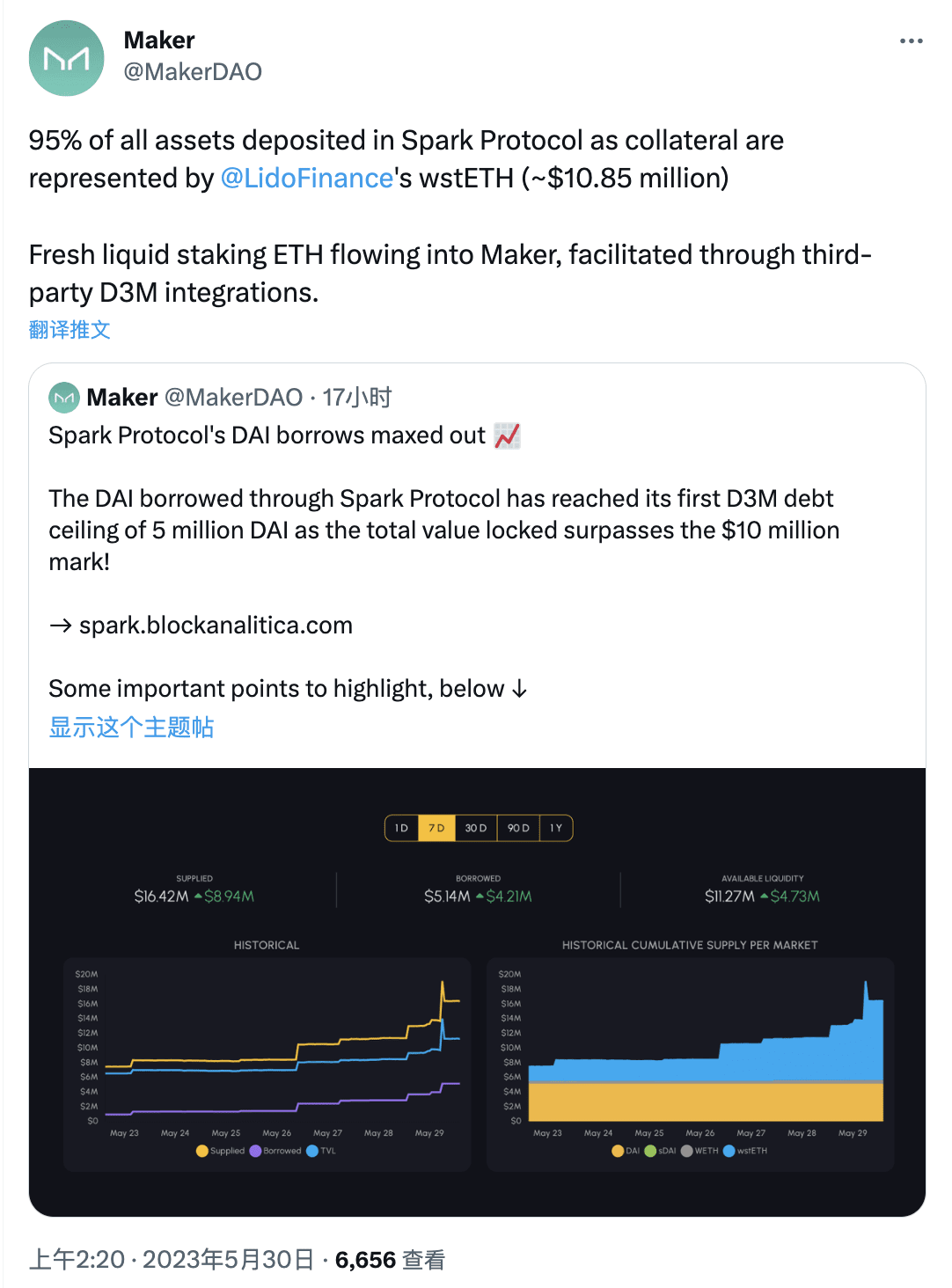Open translation with 翻译推文

(x=70, y=330)
